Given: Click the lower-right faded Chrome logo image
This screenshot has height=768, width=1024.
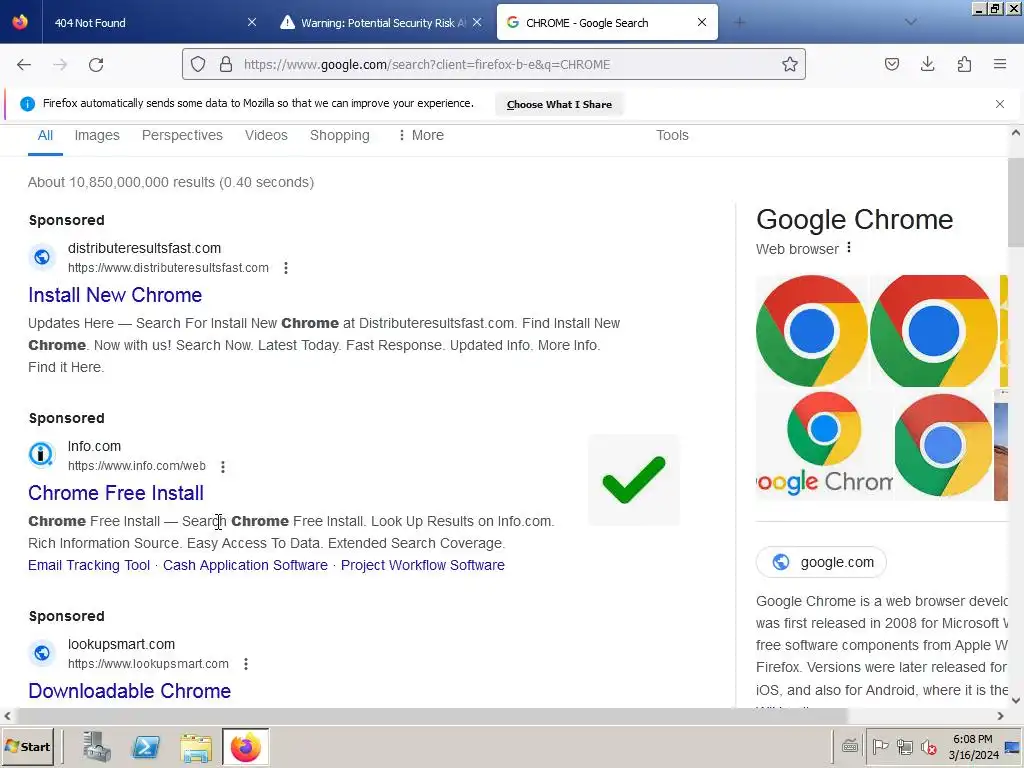Looking at the screenshot, I should click(942, 445).
